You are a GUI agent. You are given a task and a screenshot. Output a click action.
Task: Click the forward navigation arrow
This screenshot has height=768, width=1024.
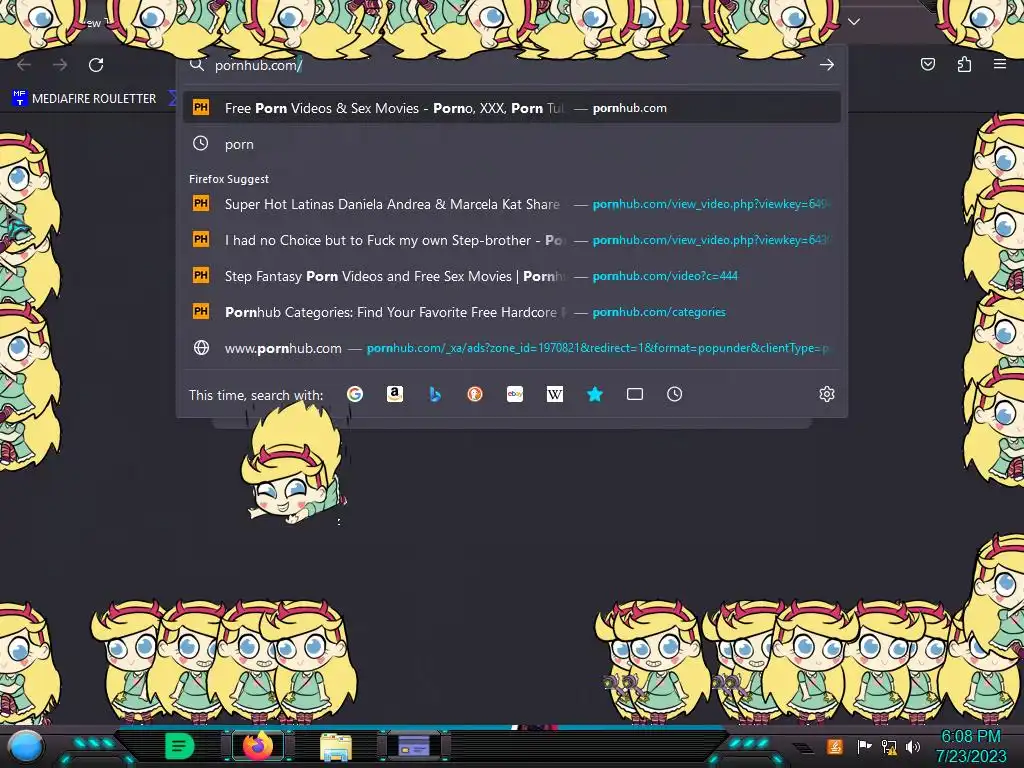[60, 65]
